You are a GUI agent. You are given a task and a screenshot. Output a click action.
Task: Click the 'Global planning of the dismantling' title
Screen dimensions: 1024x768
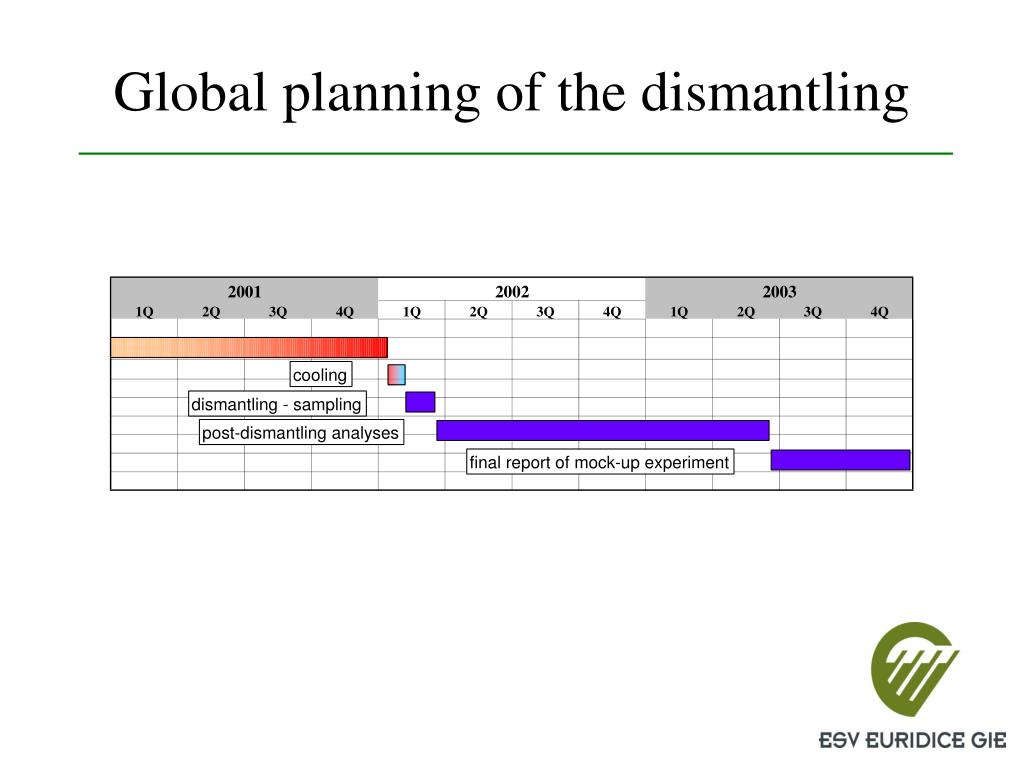pyautogui.click(x=511, y=93)
